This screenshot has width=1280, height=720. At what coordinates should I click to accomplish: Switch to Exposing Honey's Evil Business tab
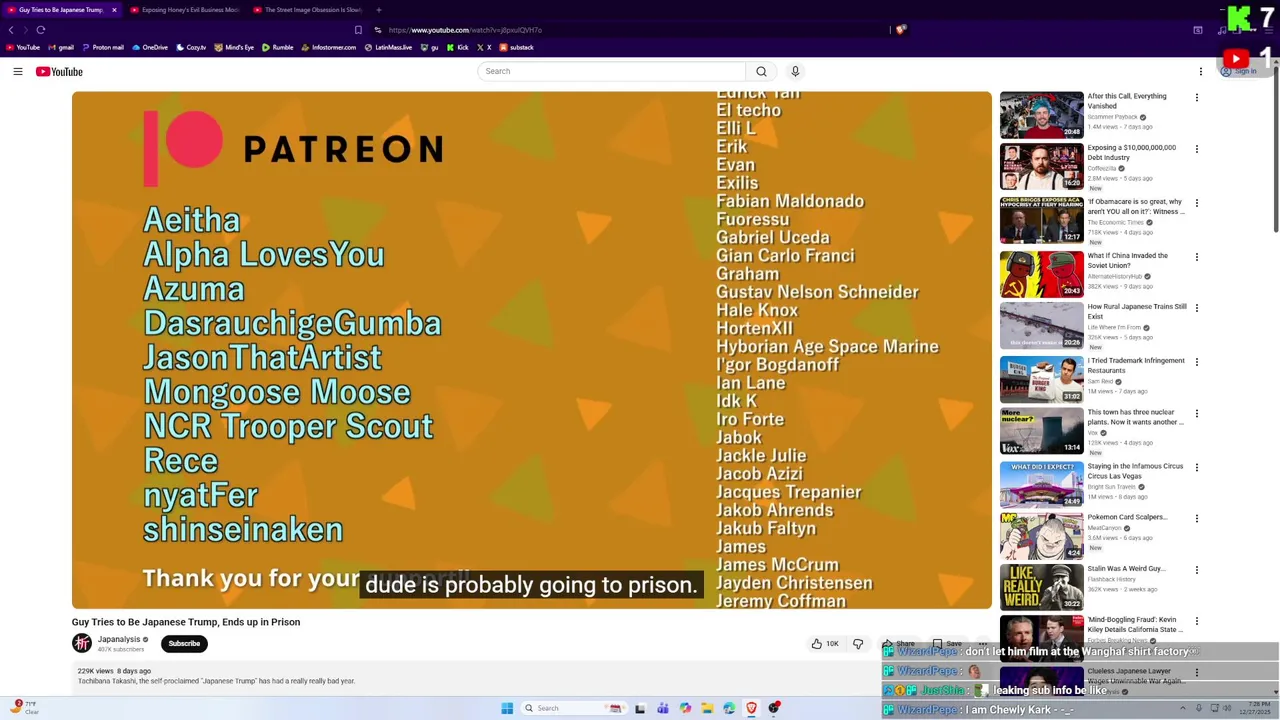pos(185,10)
